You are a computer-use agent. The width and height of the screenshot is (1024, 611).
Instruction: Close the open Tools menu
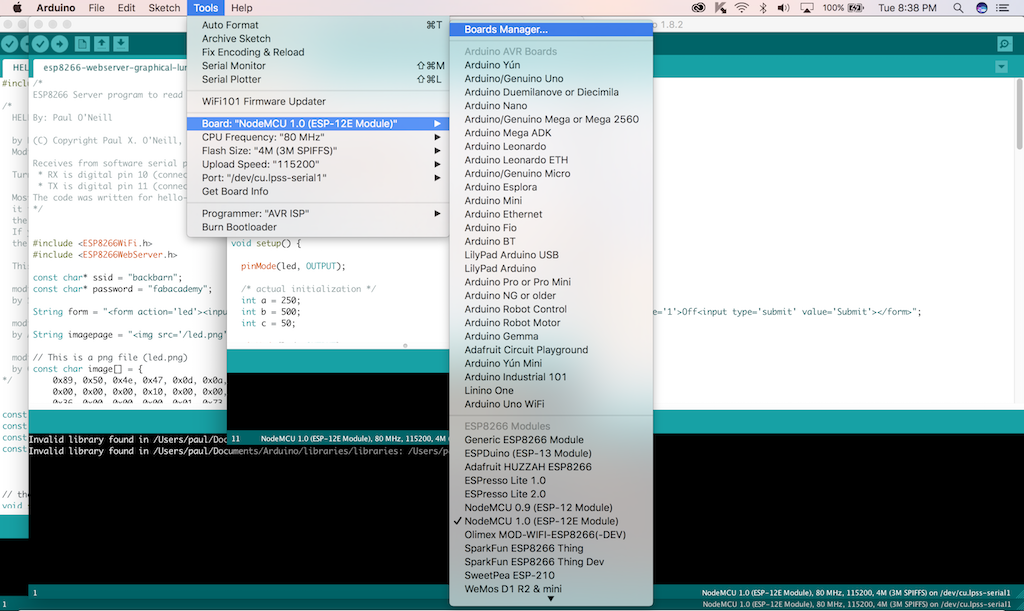[206, 8]
